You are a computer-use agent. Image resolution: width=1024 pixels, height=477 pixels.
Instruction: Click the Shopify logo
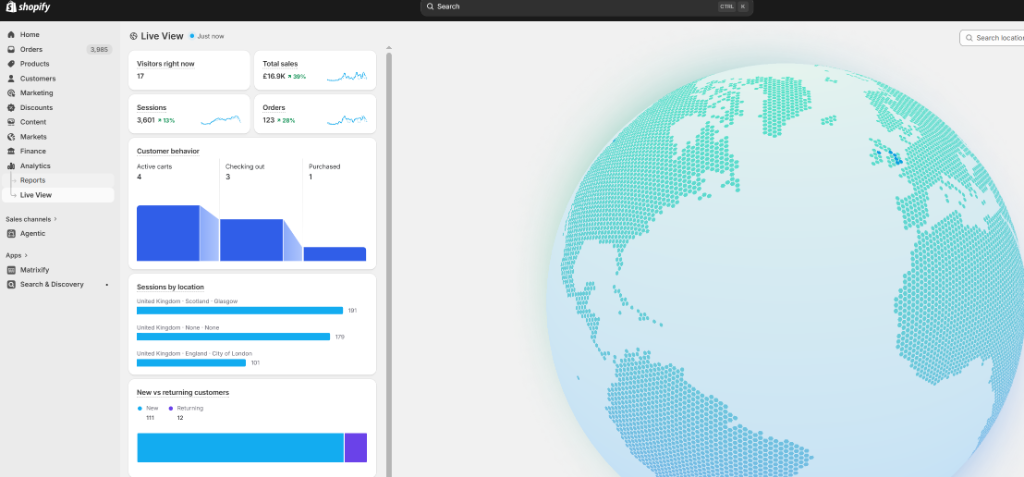point(28,7)
